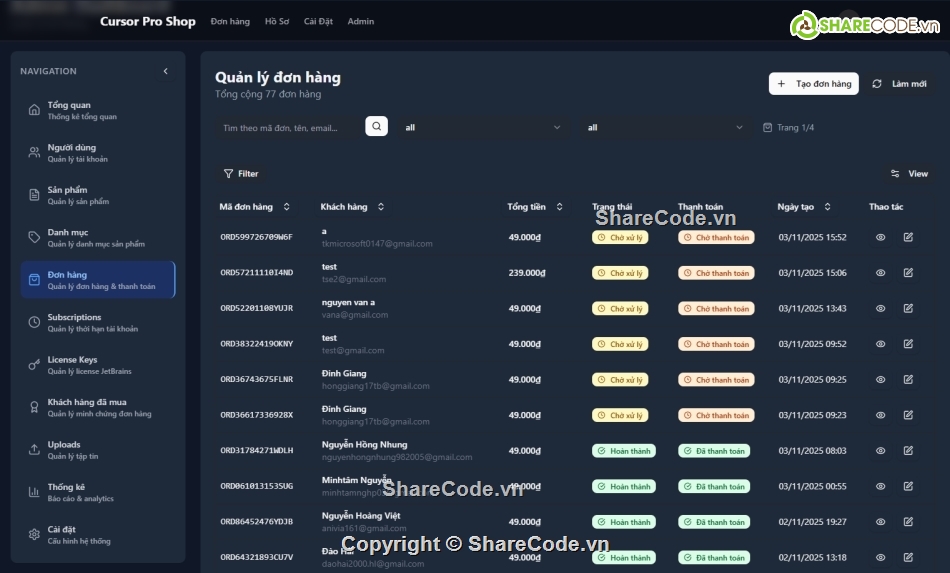The height and width of the screenshot is (573, 950).
Task: View details of order ORD36617336928X
Action: point(880,415)
